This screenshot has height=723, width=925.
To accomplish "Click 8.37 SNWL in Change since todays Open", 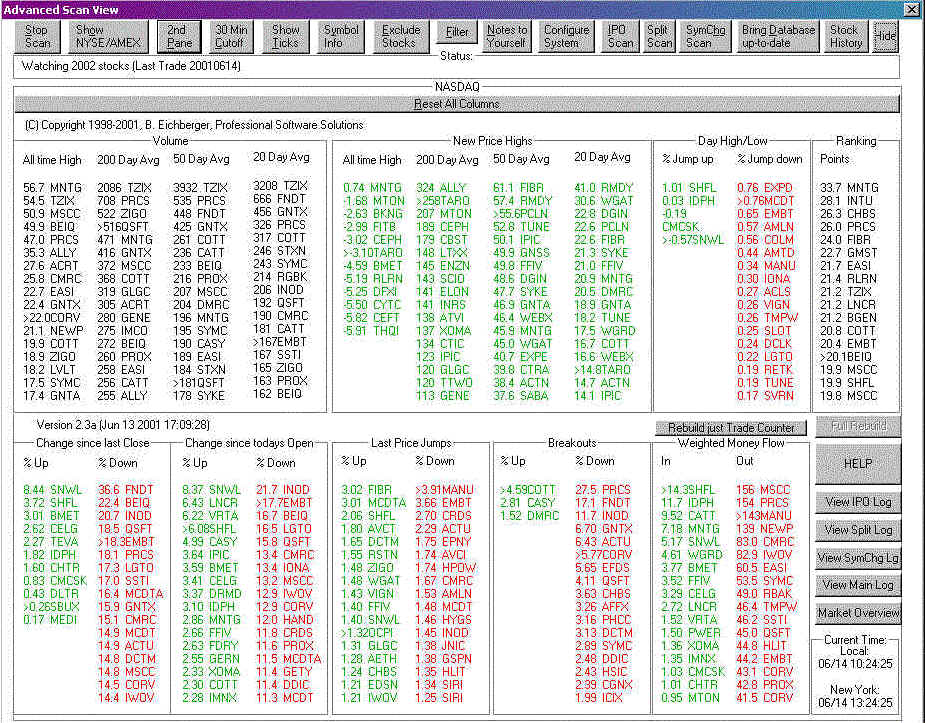I will (x=211, y=489).
